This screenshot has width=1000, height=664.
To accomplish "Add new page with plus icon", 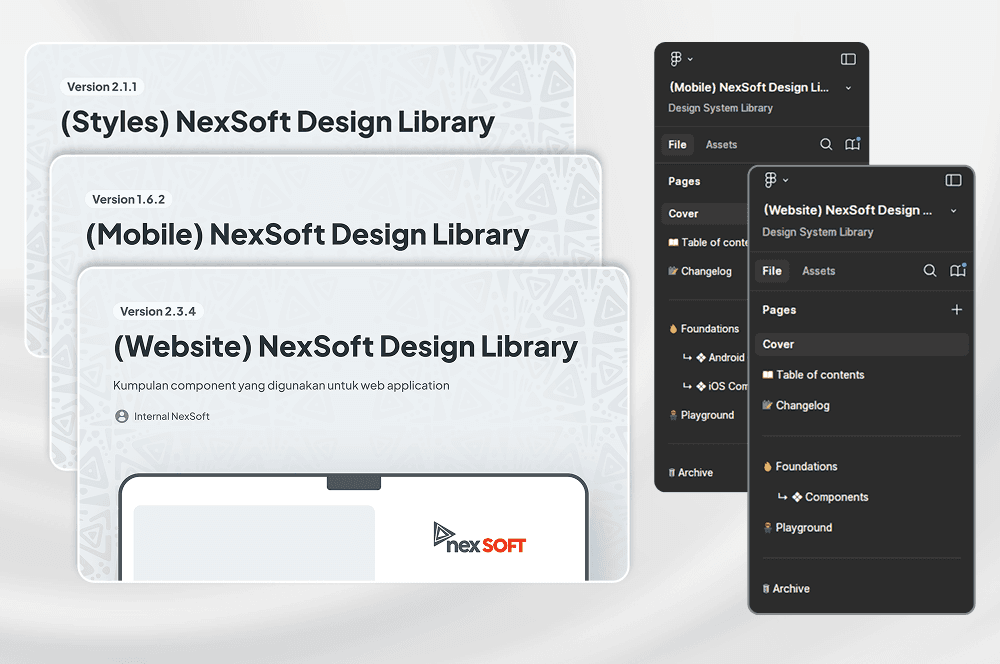I will click(957, 310).
